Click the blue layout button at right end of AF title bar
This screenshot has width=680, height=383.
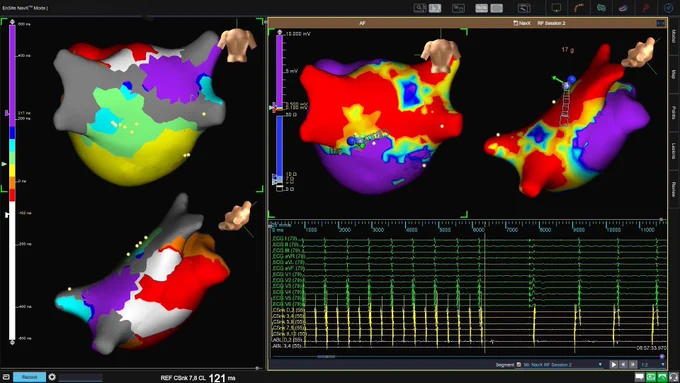click(x=660, y=23)
